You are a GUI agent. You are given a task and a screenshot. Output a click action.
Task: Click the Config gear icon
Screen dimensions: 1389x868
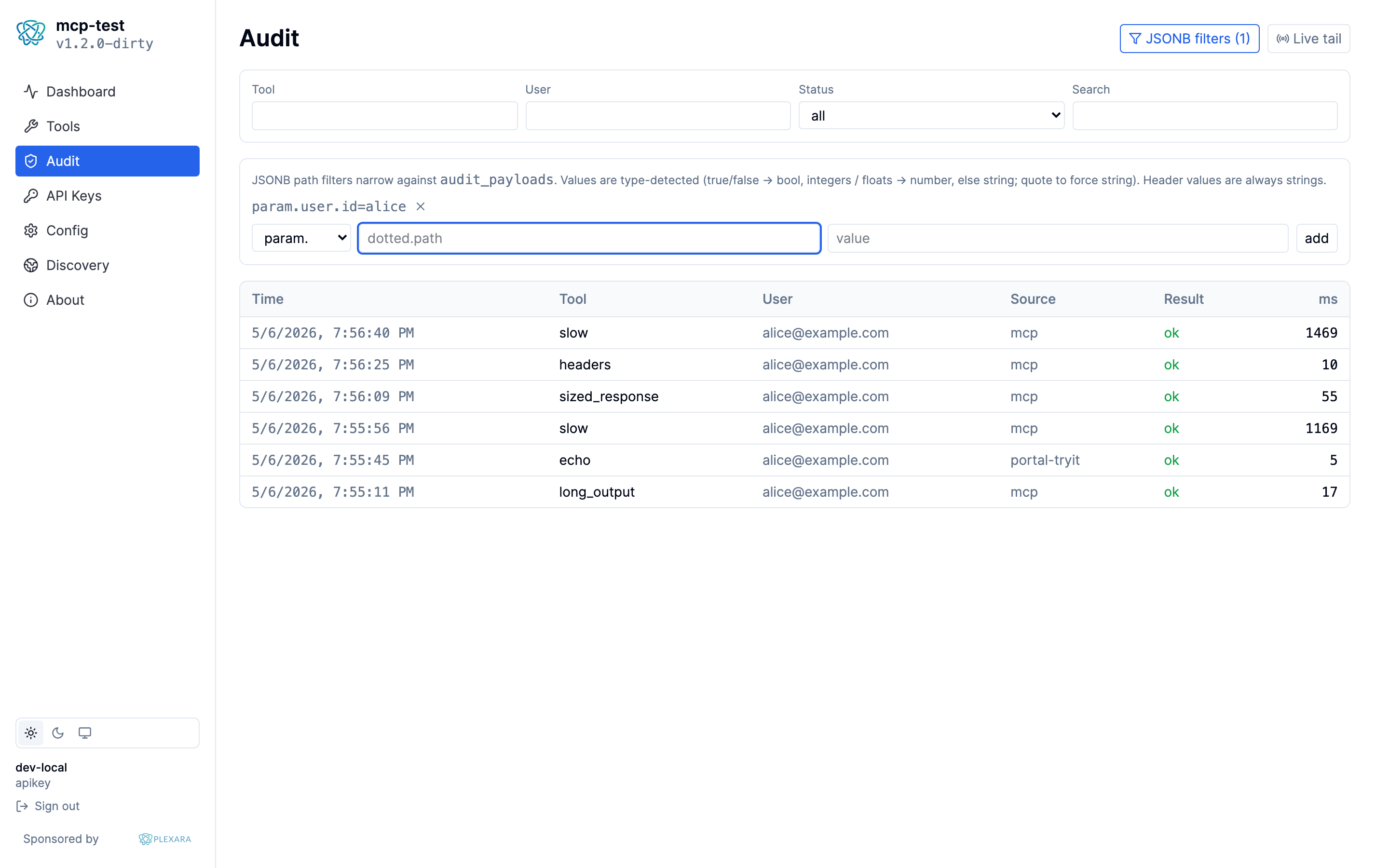[31, 230]
